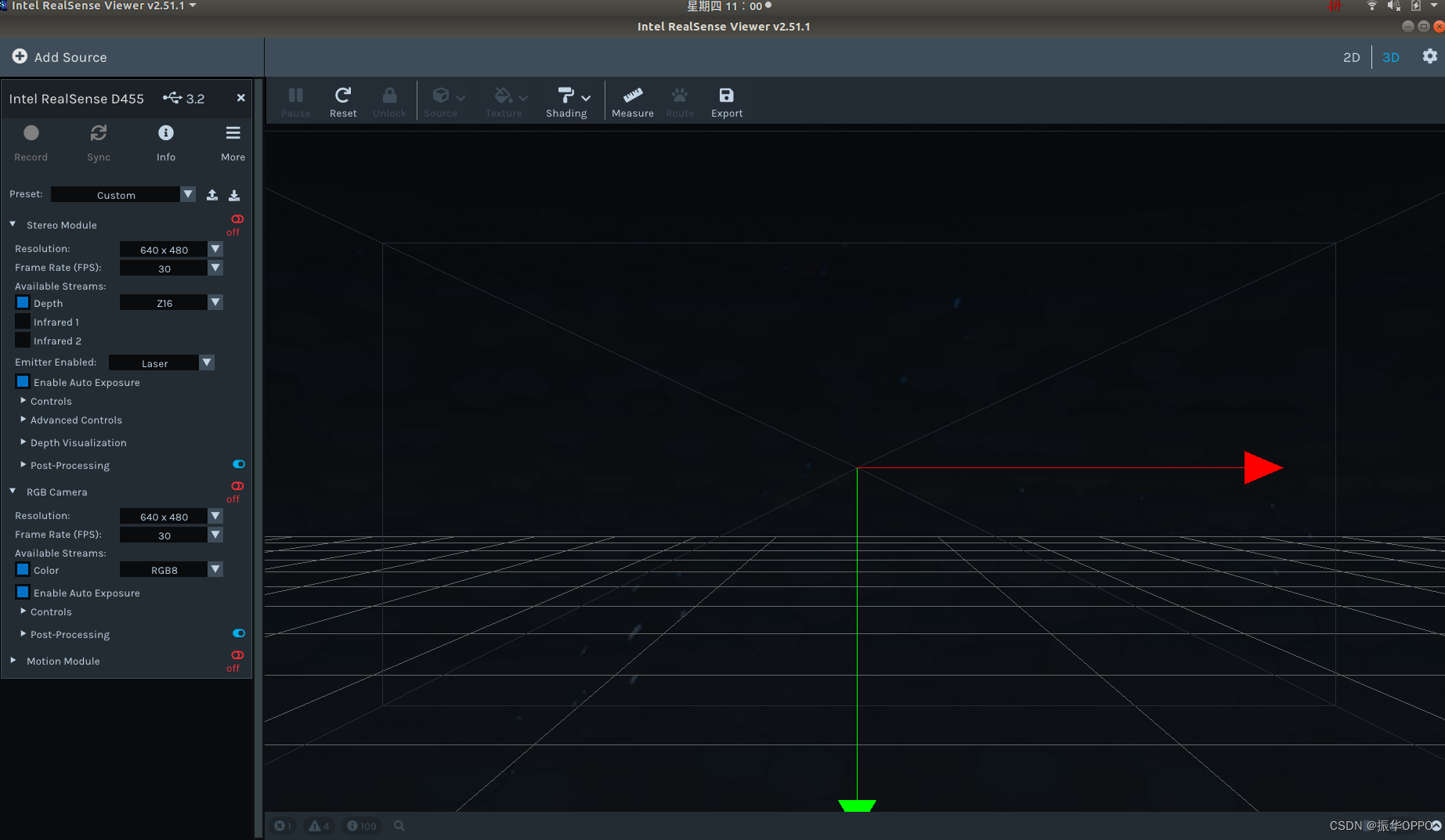Open RGB Camera Frame Rate dropdown
Image resolution: width=1445 pixels, height=840 pixels.
[171, 535]
